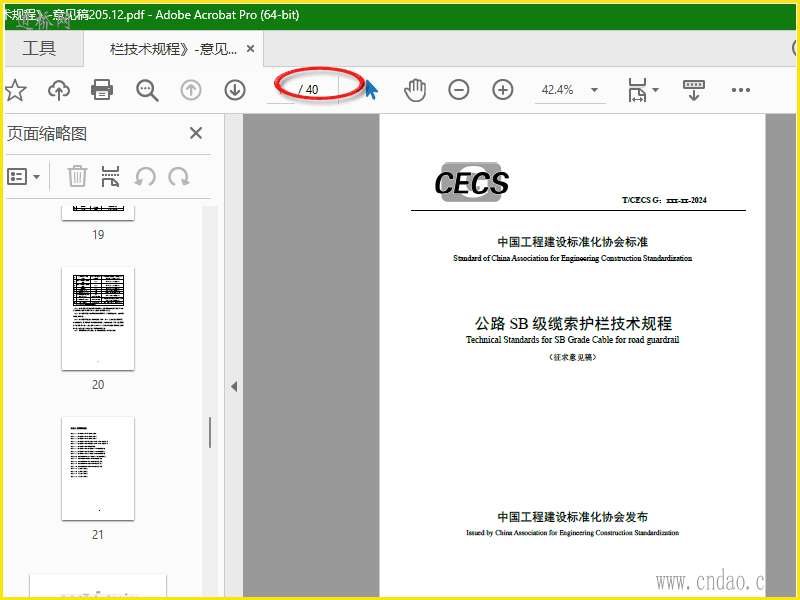The width and height of the screenshot is (800, 600).
Task: Click the Technical Standards for SB Grade Cable line
Action: click(572, 340)
